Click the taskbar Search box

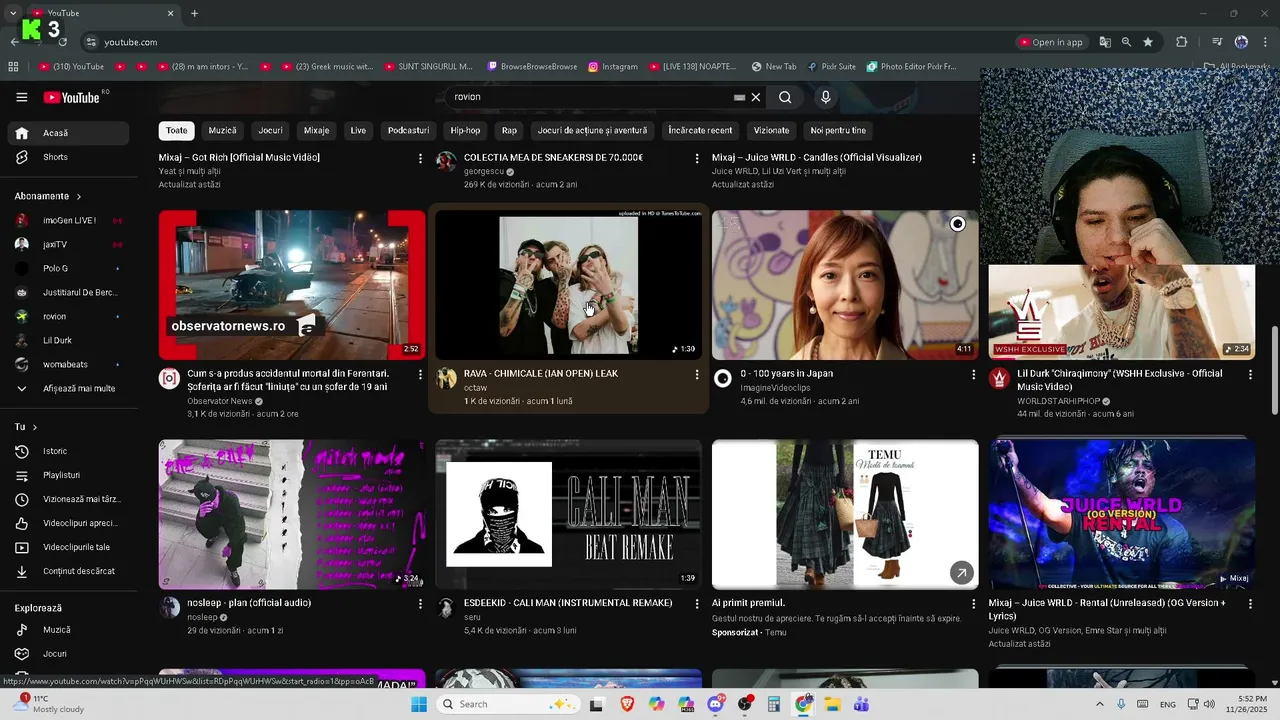[x=506, y=704]
